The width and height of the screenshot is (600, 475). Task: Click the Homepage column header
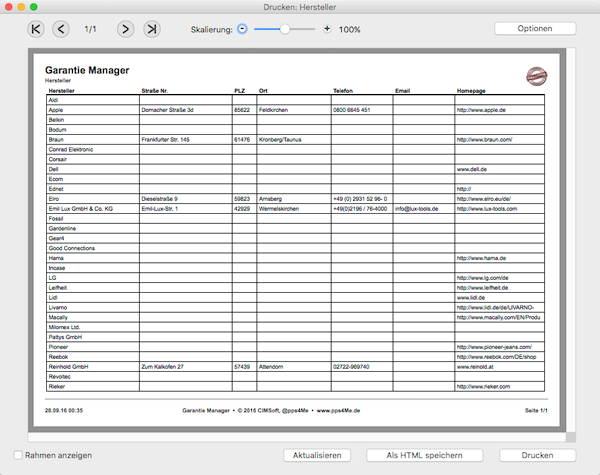(471, 91)
